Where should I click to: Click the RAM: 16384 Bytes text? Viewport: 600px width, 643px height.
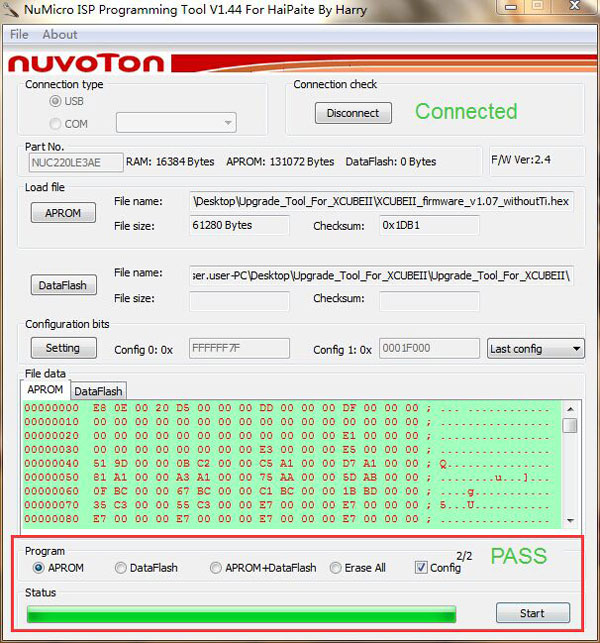pyautogui.click(x=170, y=162)
